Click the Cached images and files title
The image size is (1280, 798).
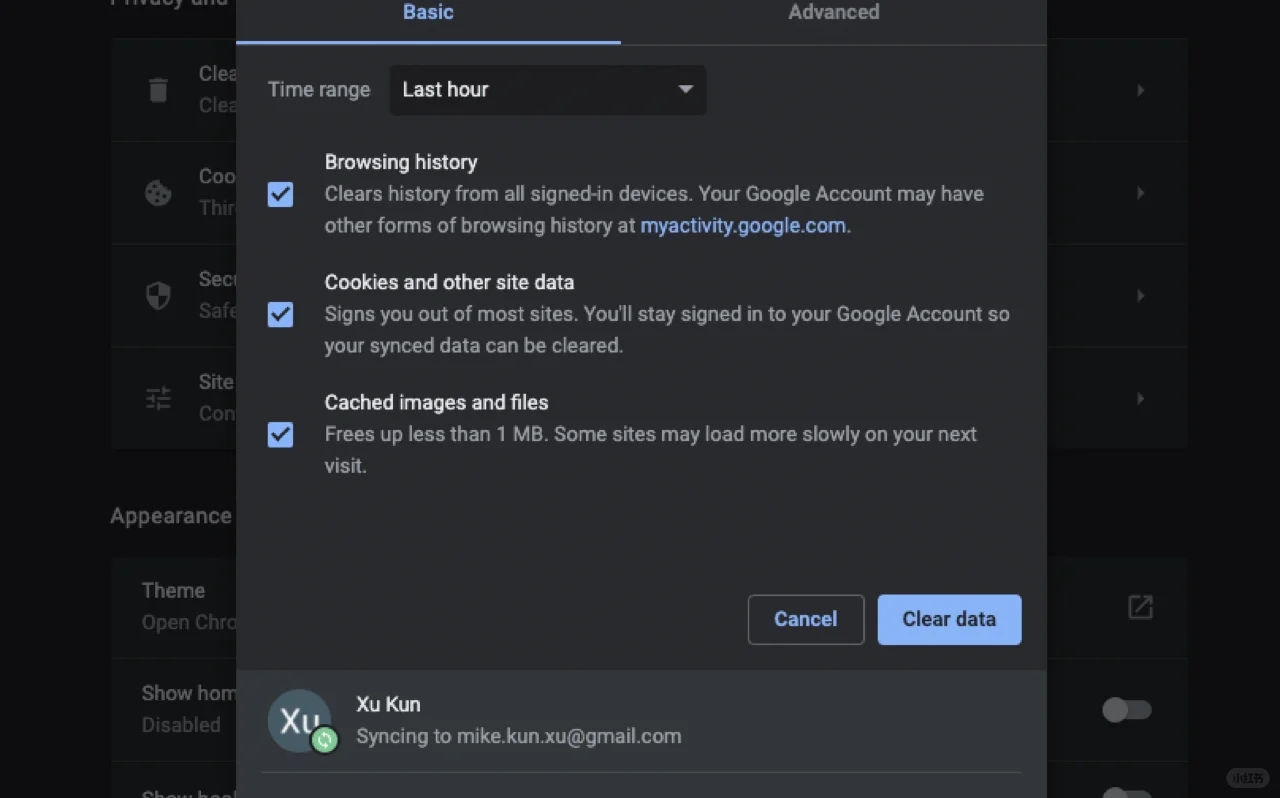coord(436,402)
